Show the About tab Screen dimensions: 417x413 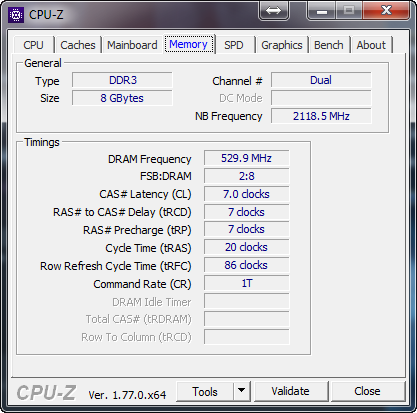tap(371, 45)
